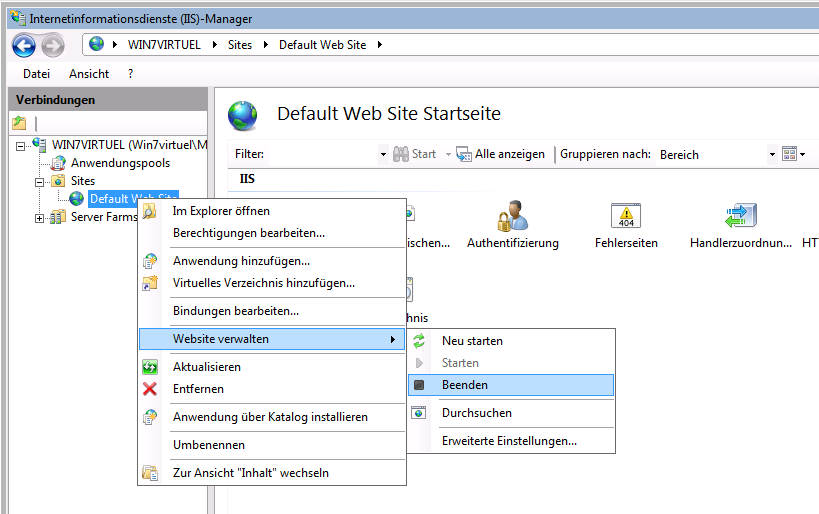Choose Beenden in submenu
Viewport: 819px width, 514px height.
coord(511,385)
